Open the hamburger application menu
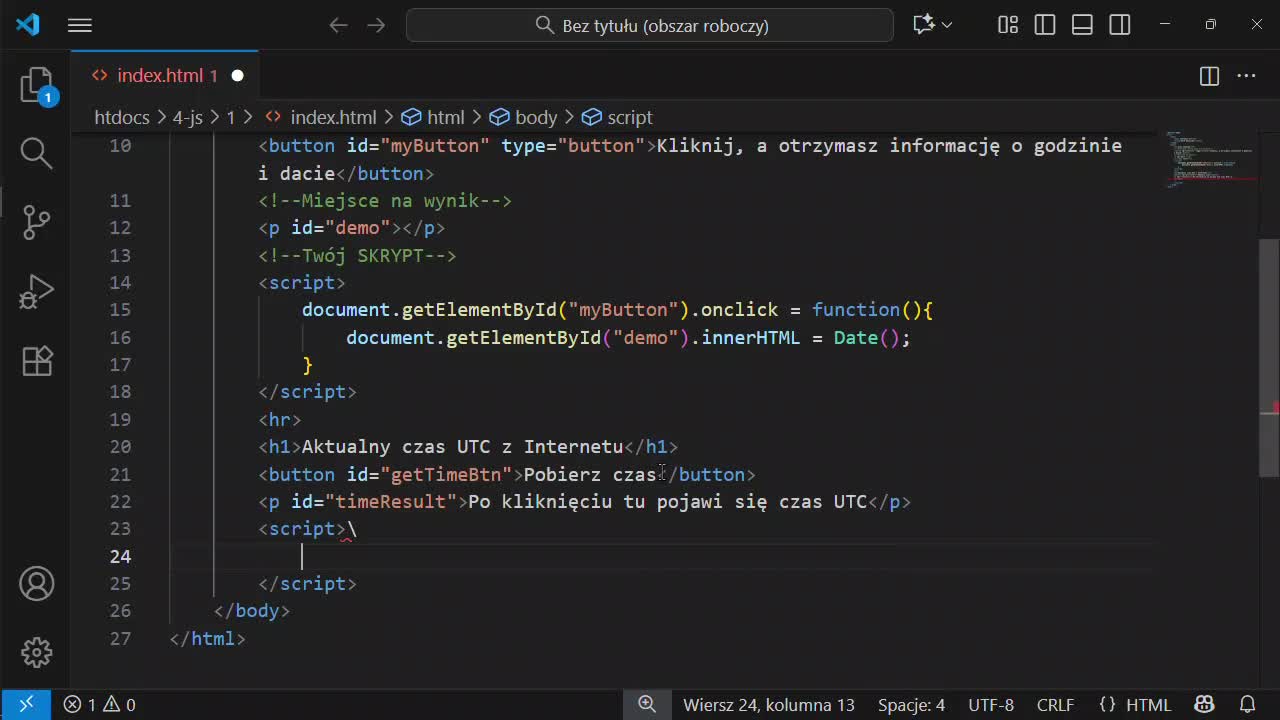Viewport: 1280px width, 720px height. [x=80, y=25]
